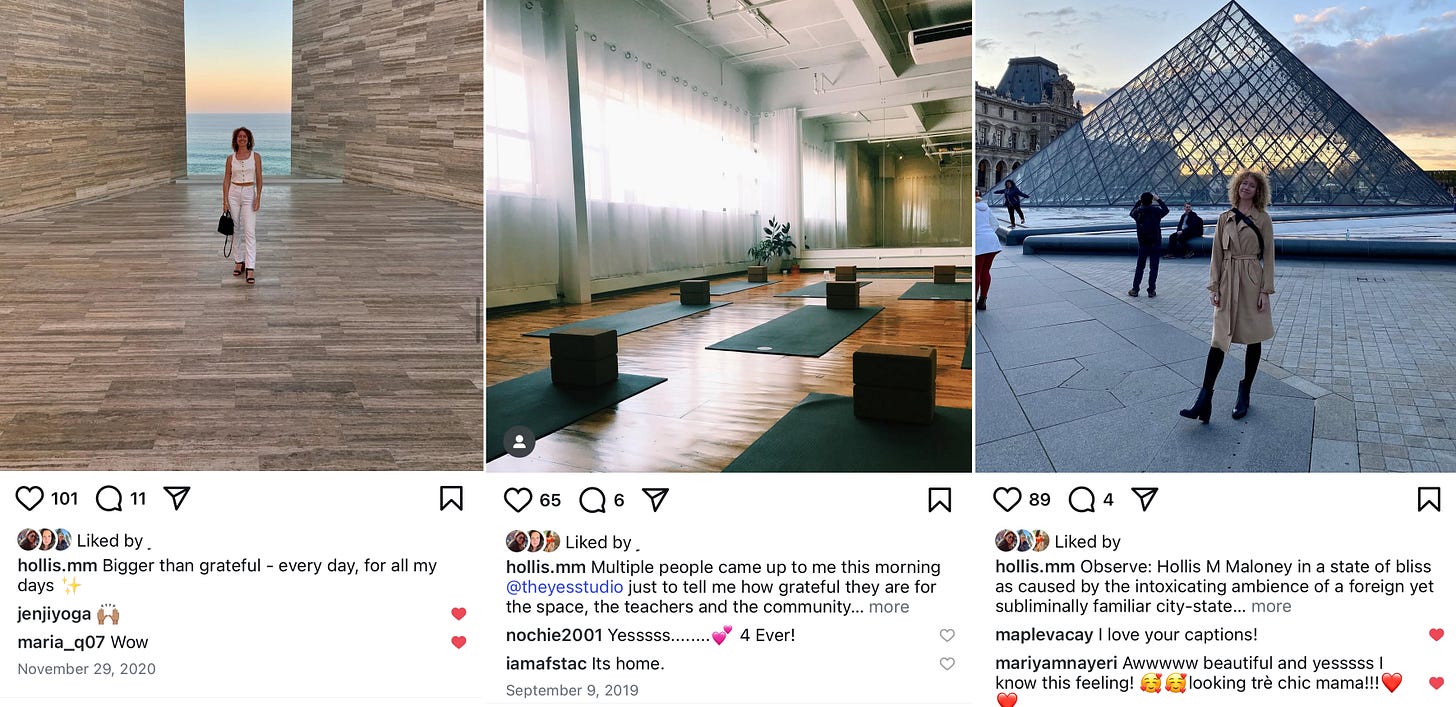Open comments on the yoga studio post
The image size is (1456, 707).
click(x=593, y=500)
